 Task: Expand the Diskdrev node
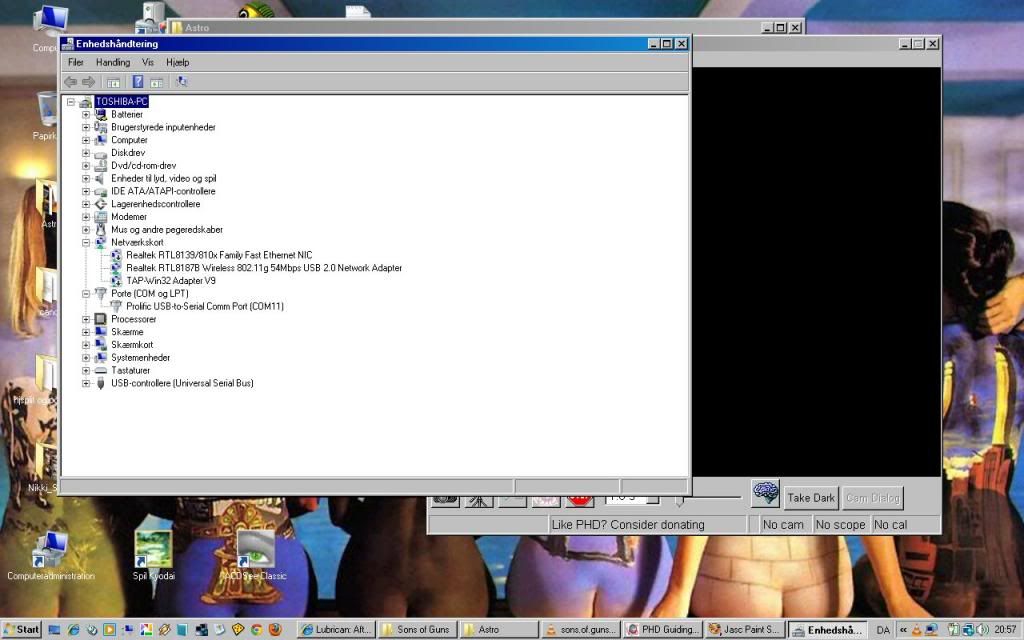[86, 153]
